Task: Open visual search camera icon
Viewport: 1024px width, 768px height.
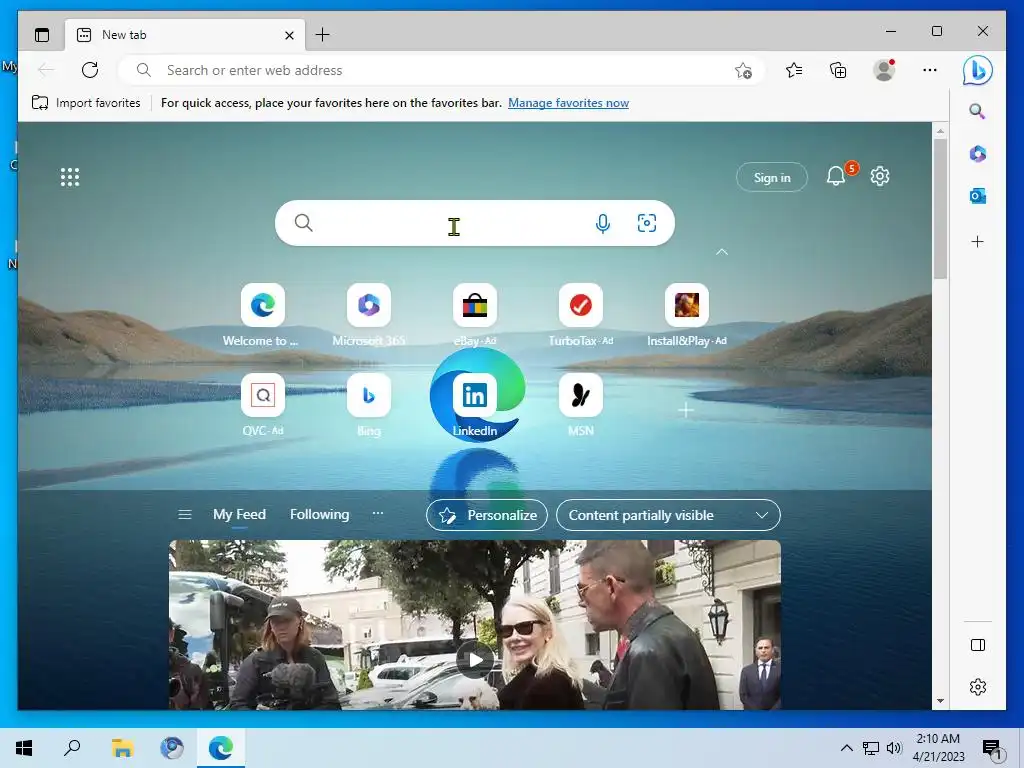Action: pos(647,223)
